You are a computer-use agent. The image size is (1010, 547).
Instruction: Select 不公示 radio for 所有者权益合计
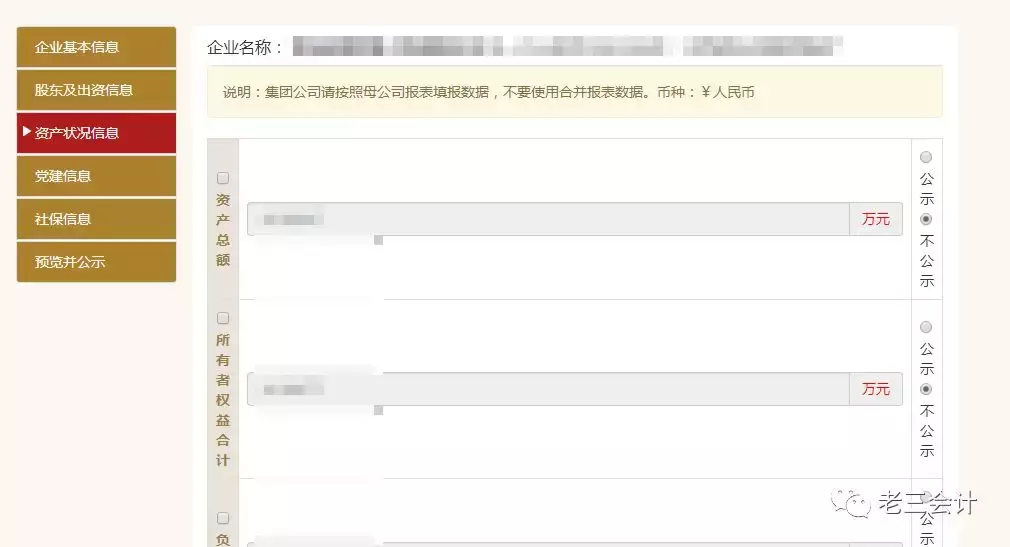(926, 389)
